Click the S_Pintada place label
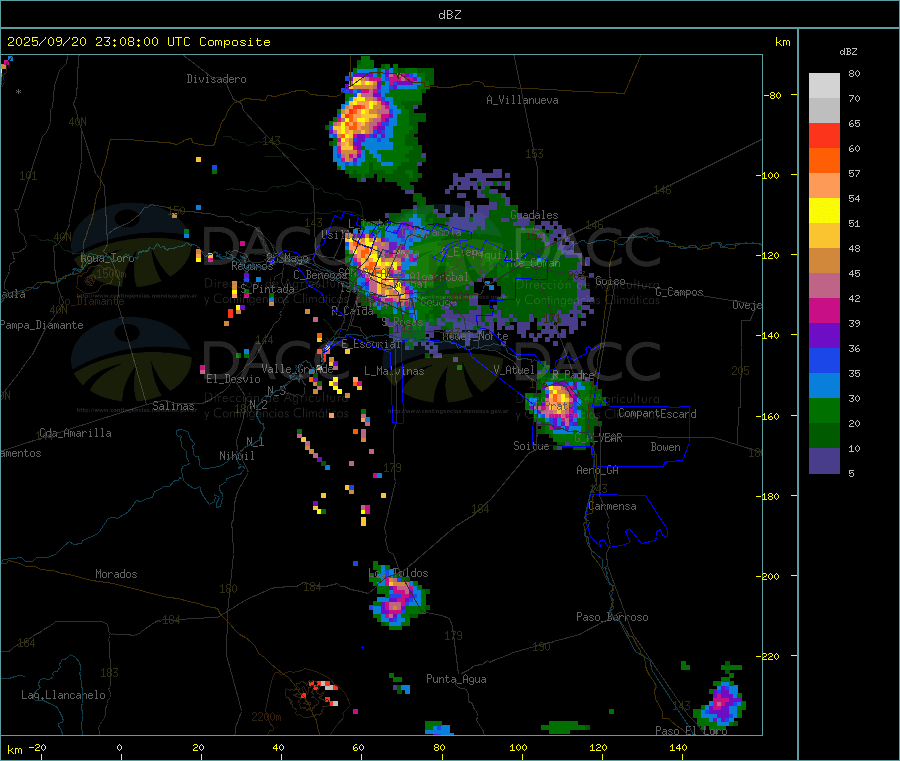900x761 pixels. click(x=267, y=289)
